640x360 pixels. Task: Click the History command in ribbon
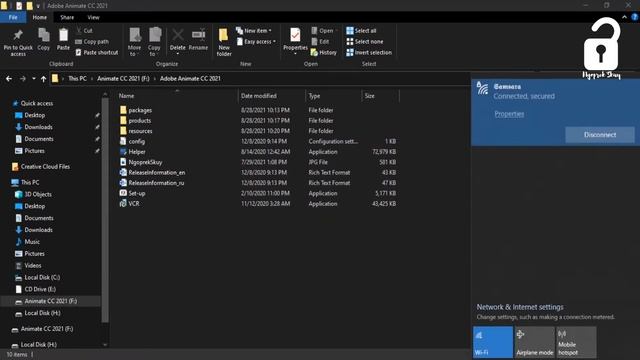tap(324, 53)
